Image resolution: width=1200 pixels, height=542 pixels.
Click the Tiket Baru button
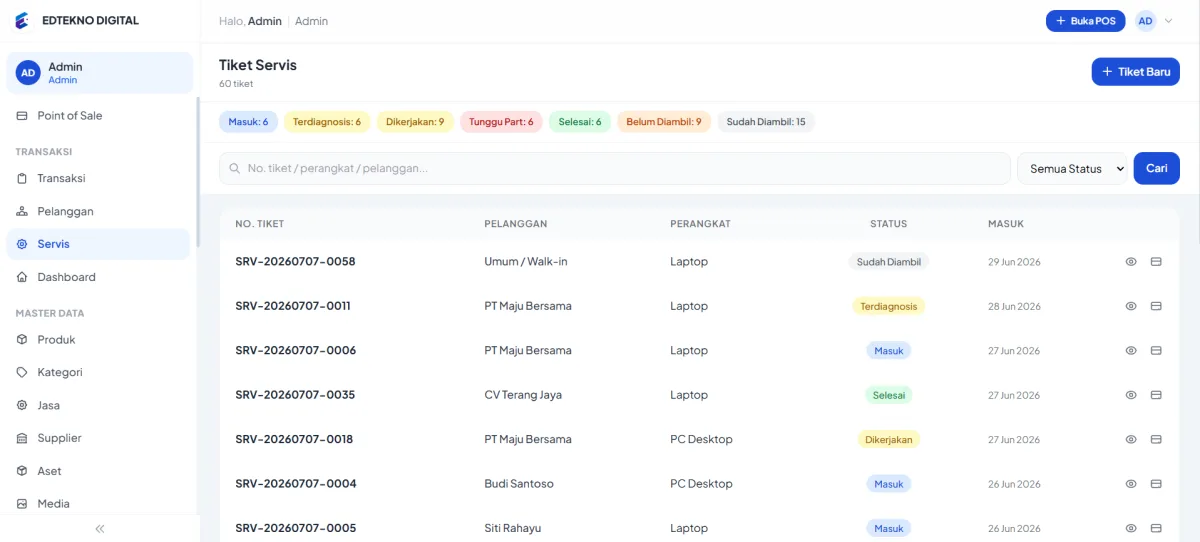point(1135,72)
